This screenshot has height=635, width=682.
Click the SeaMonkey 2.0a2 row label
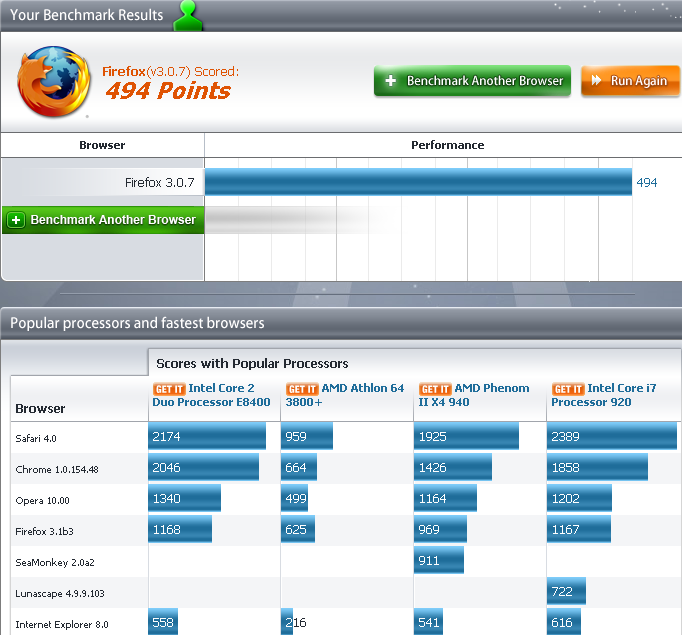tap(55, 562)
